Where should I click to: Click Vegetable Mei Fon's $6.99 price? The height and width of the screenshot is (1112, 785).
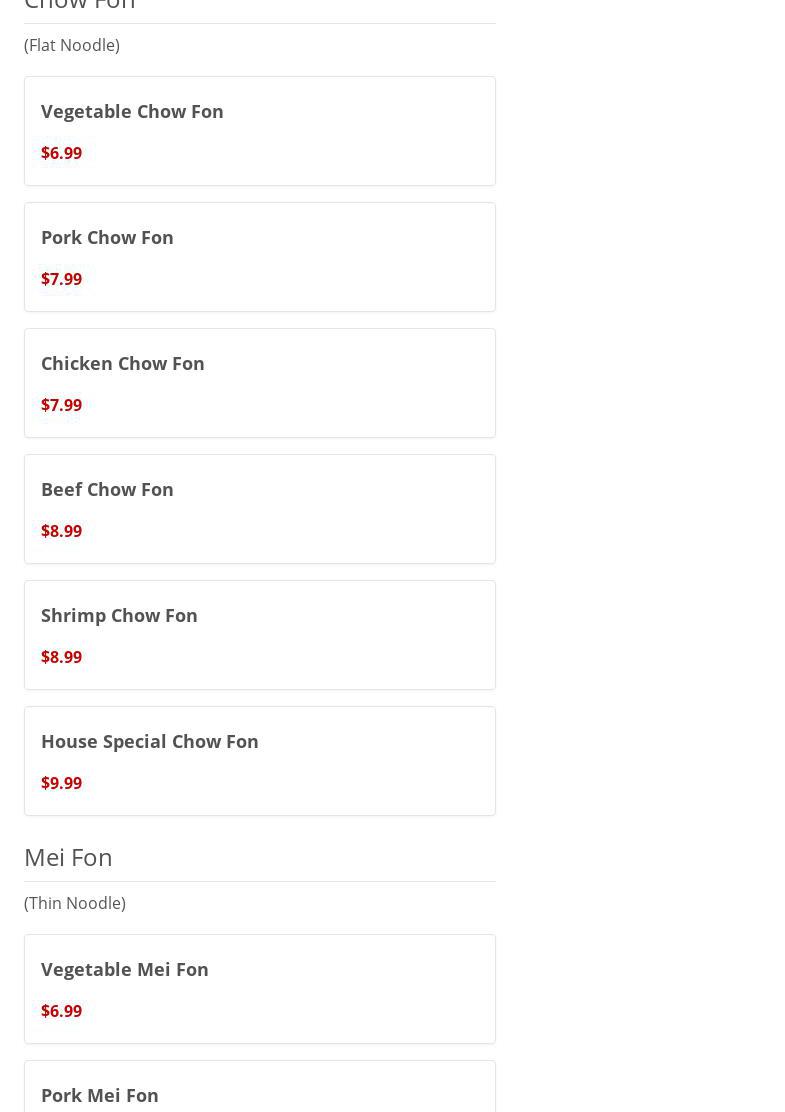click(61, 1011)
